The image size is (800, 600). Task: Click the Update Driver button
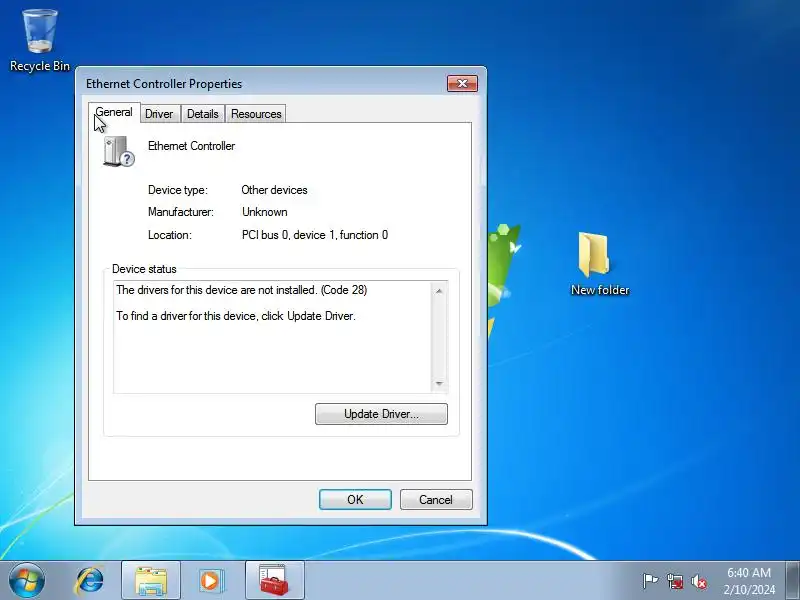381,414
